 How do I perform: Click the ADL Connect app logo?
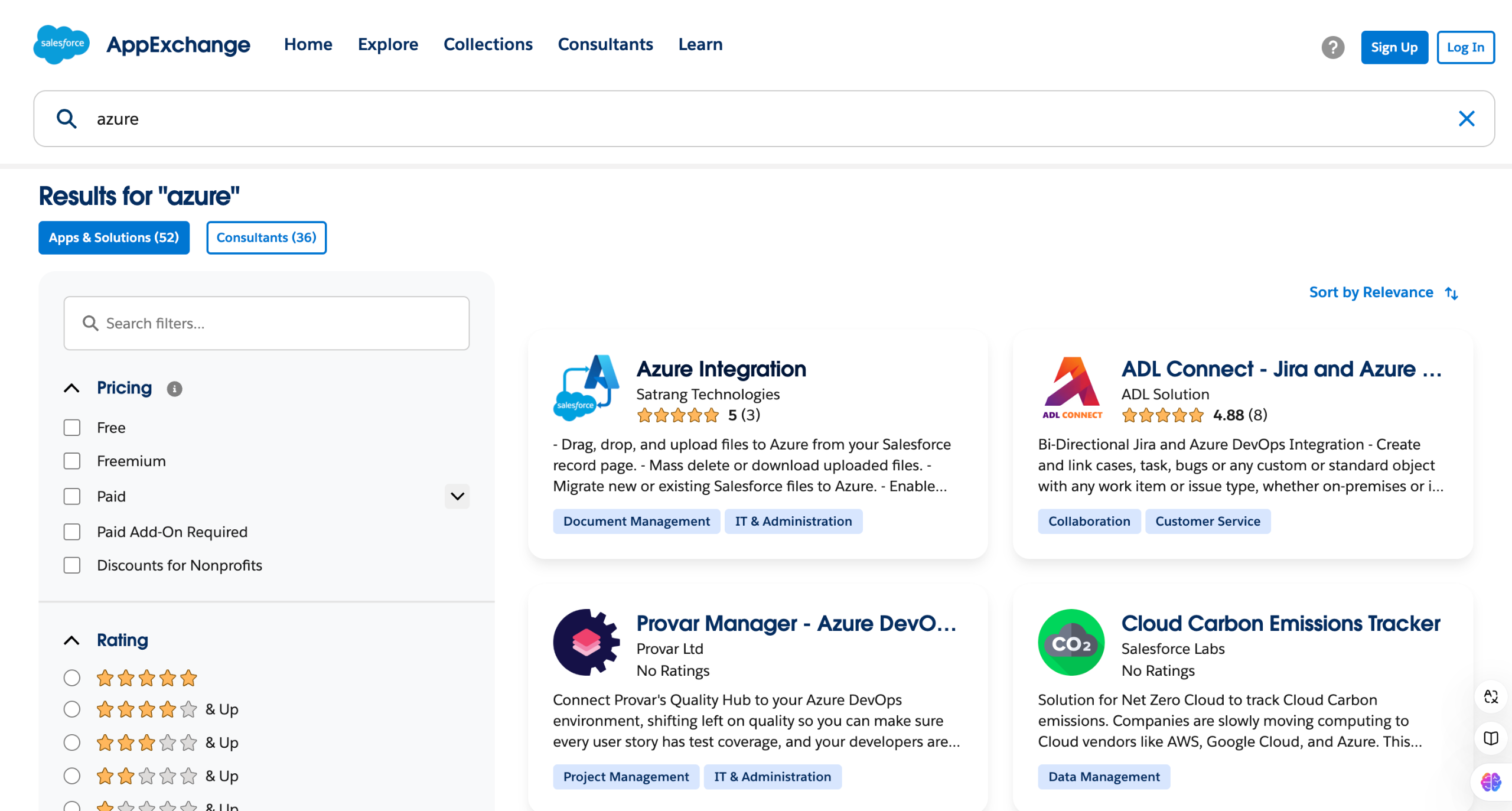coord(1071,387)
